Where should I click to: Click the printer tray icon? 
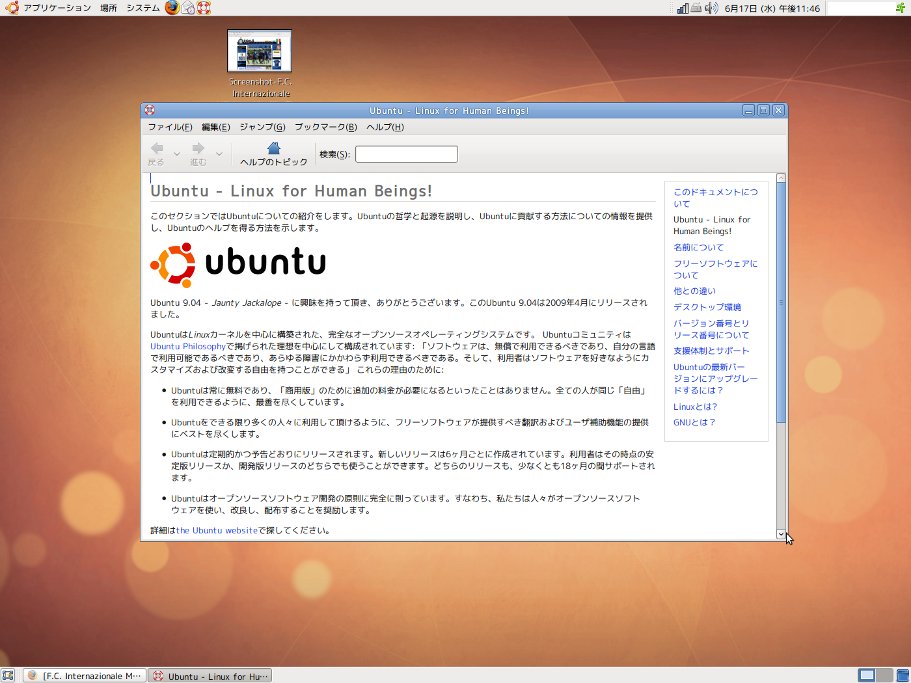click(x=696, y=8)
